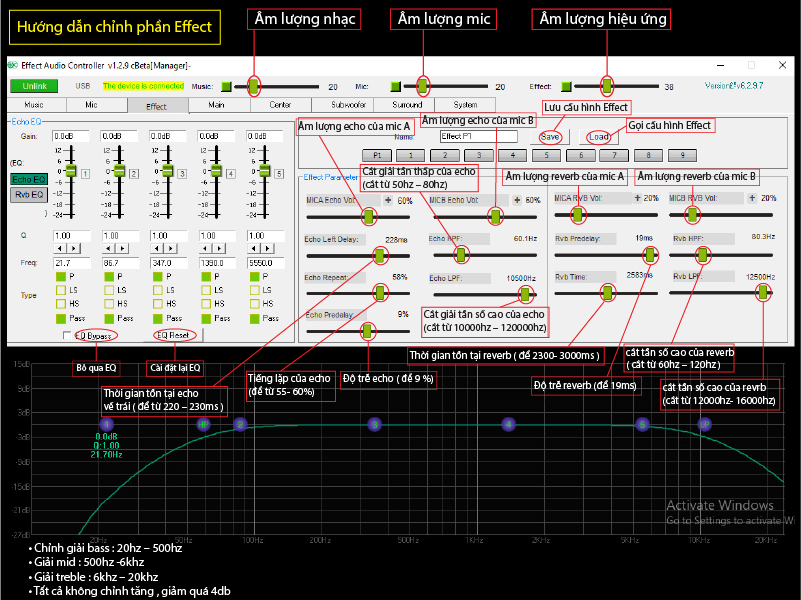Enable the HS type checkbox for band 2

[x=109, y=304]
